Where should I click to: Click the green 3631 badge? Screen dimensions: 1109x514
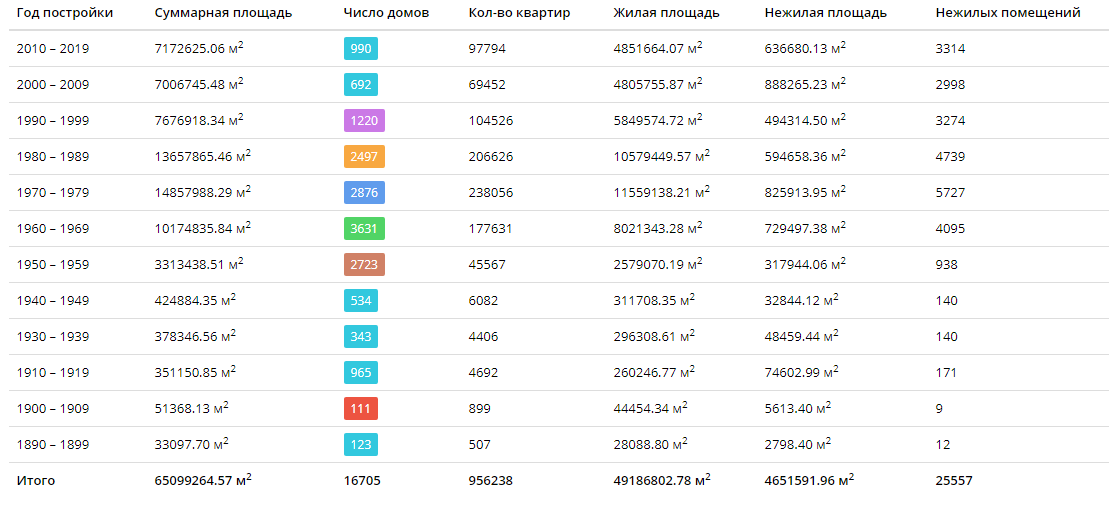[364, 229]
